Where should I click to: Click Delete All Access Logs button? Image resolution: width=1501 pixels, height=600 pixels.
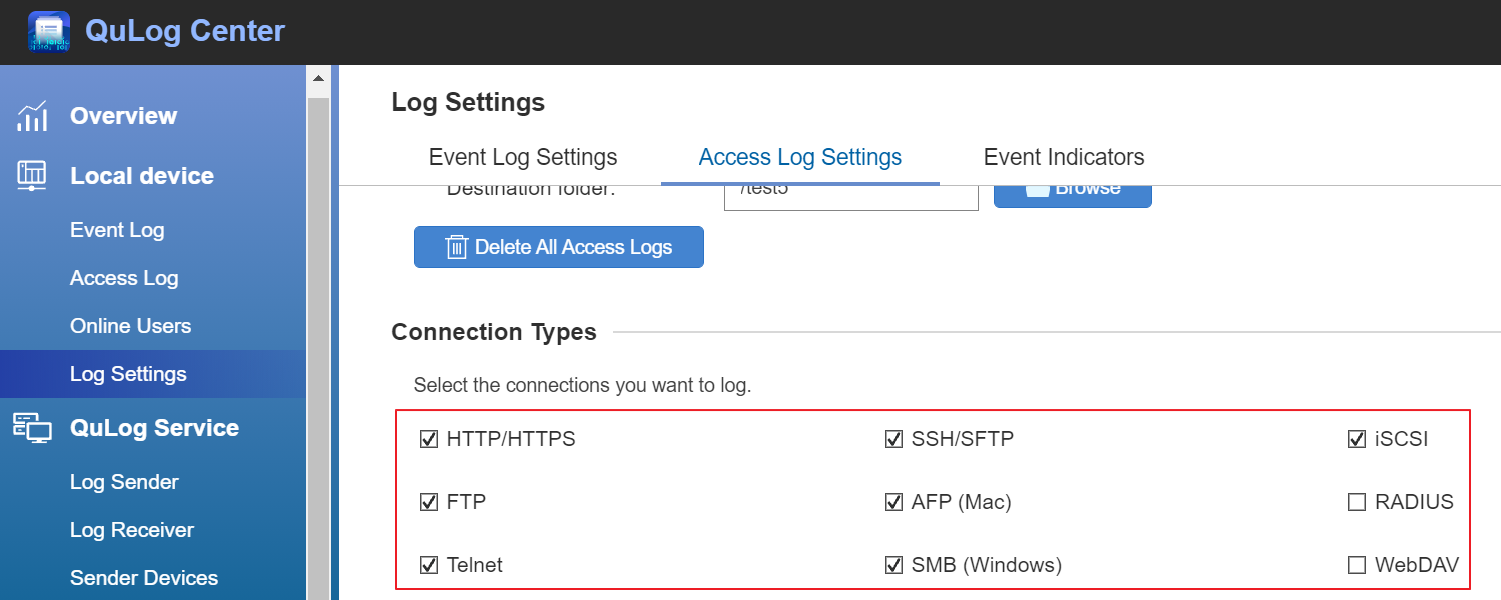559,247
